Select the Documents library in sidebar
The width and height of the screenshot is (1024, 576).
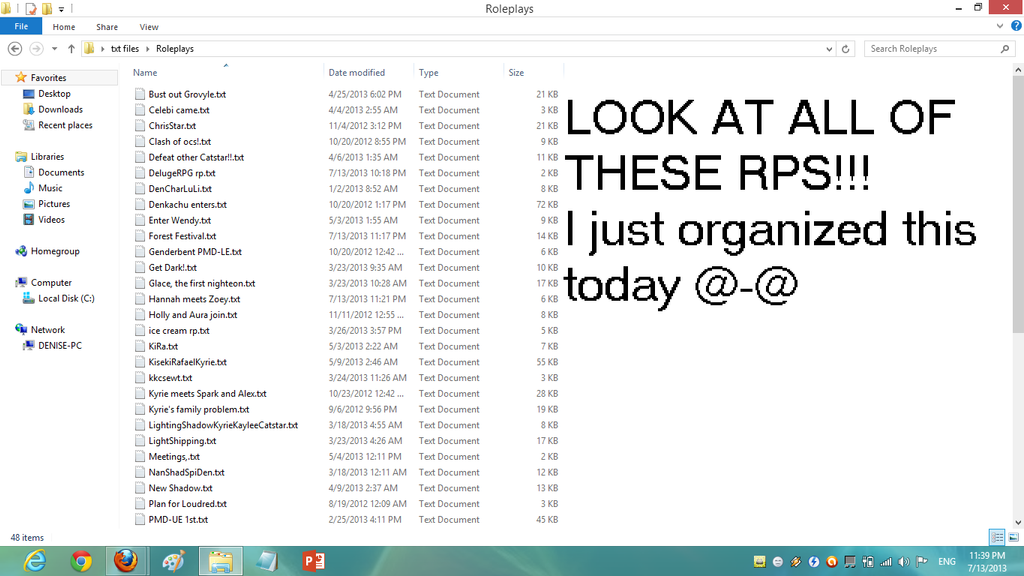(61, 172)
